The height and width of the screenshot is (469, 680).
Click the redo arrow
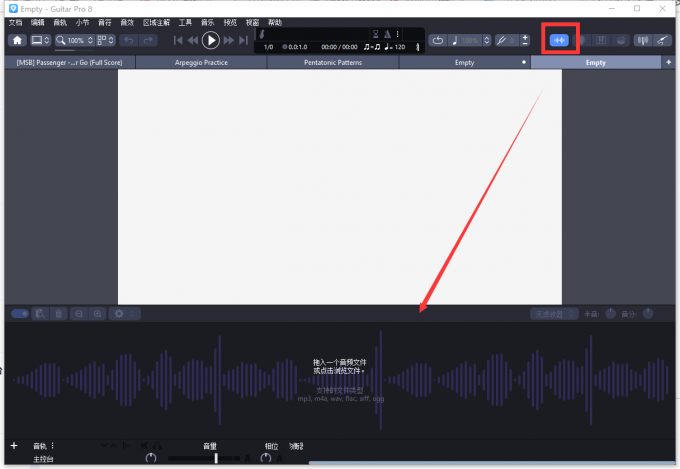(148, 40)
